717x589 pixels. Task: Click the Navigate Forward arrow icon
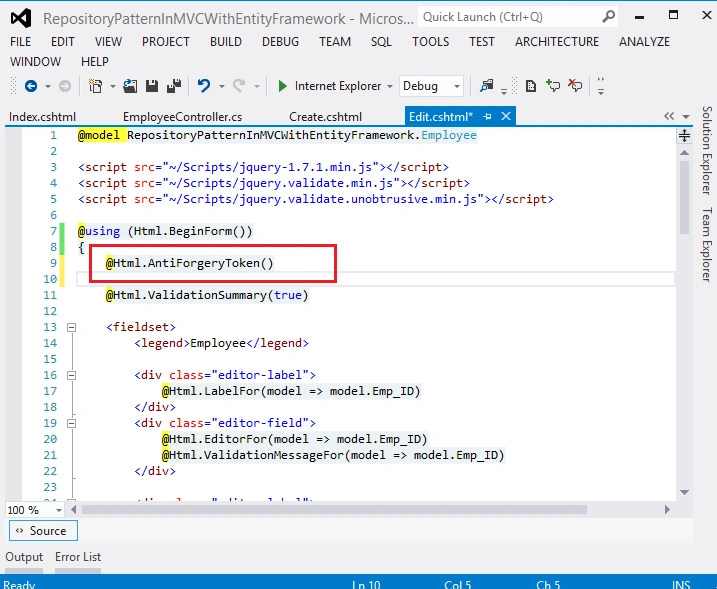[65, 86]
